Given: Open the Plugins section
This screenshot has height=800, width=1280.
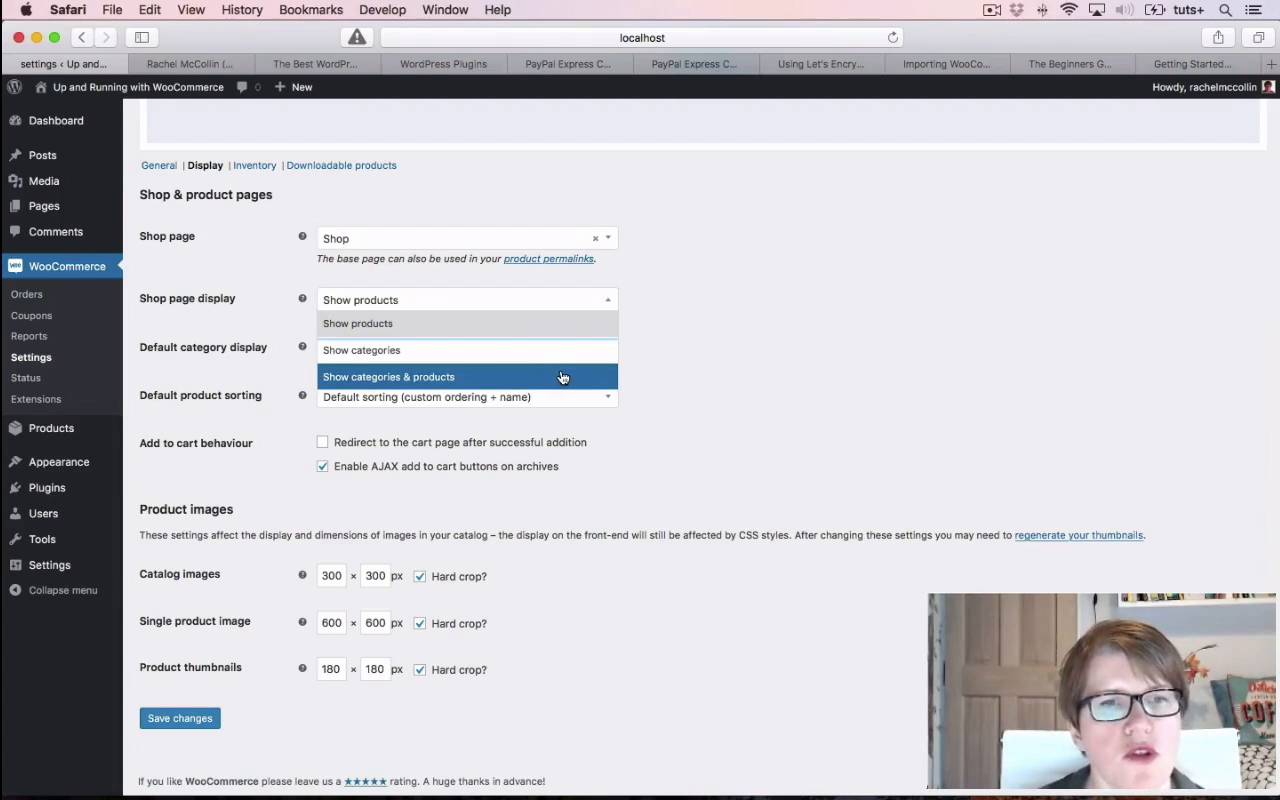Looking at the screenshot, I should (47, 488).
